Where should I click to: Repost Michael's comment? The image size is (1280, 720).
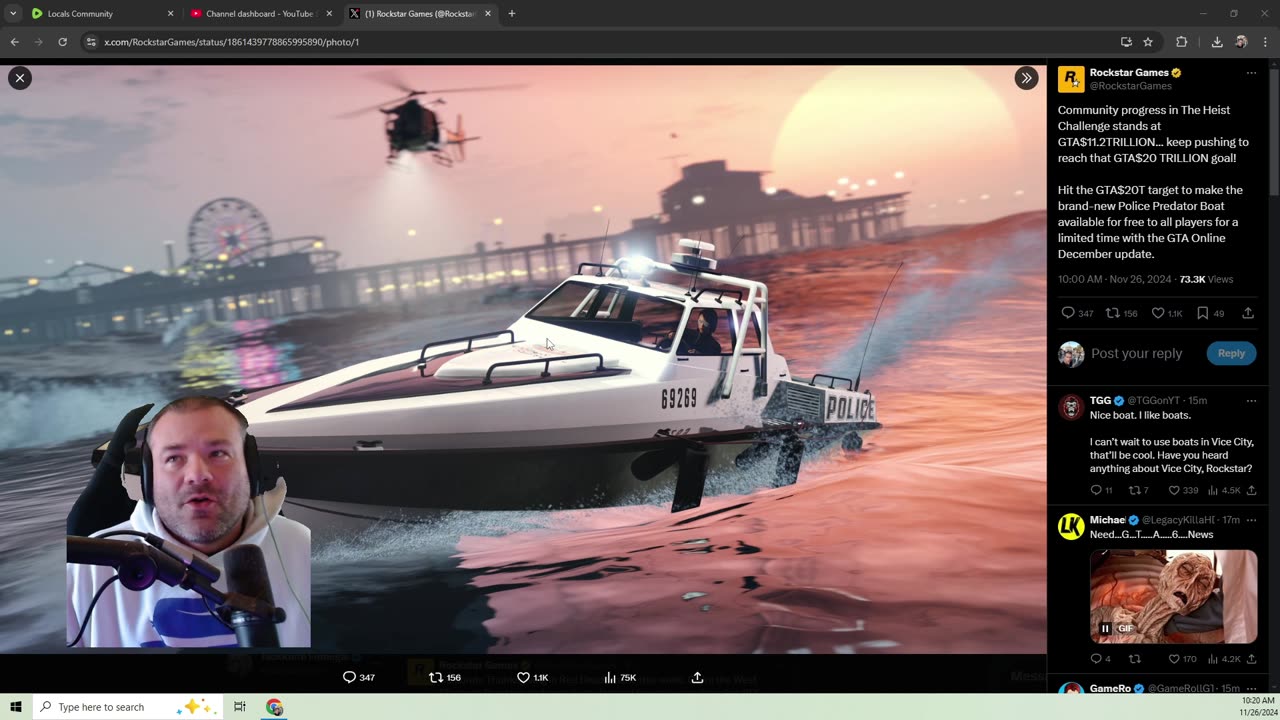pos(1134,659)
